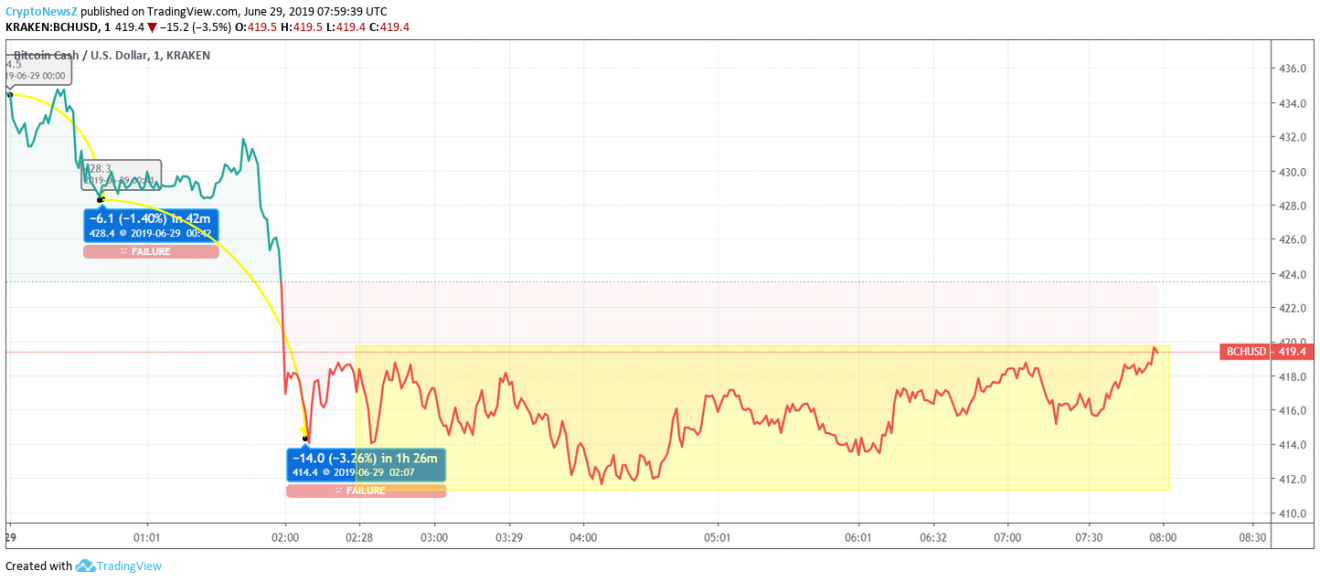The width and height of the screenshot is (1320, 582).
Task: Click the 418.0 price axis label
Action: 1294,377
